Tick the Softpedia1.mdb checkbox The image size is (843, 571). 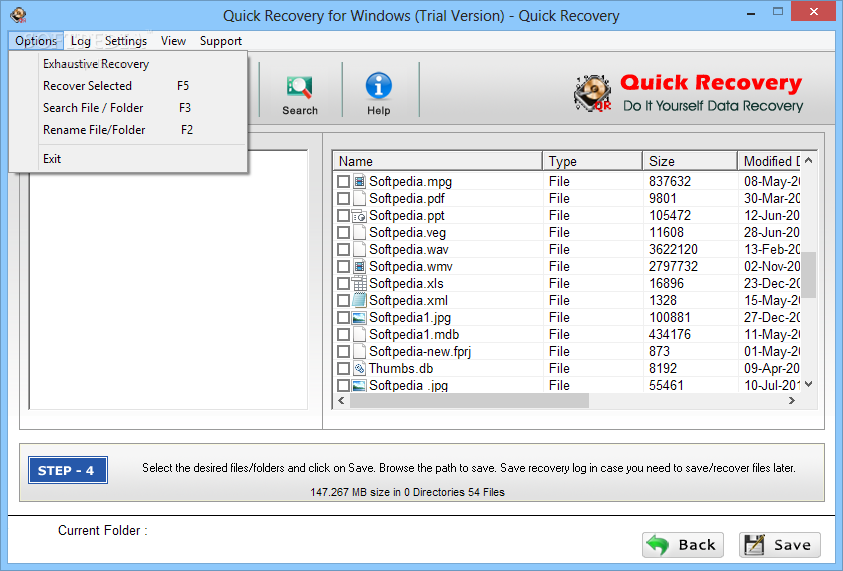pyautogui.click(x=344, y=334)
